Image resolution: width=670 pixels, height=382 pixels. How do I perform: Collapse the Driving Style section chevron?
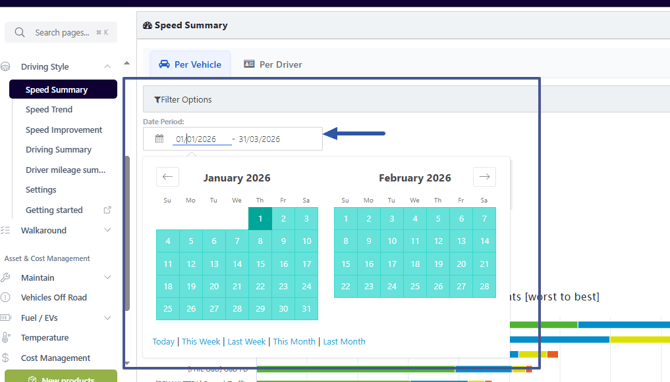coord(107,67)
